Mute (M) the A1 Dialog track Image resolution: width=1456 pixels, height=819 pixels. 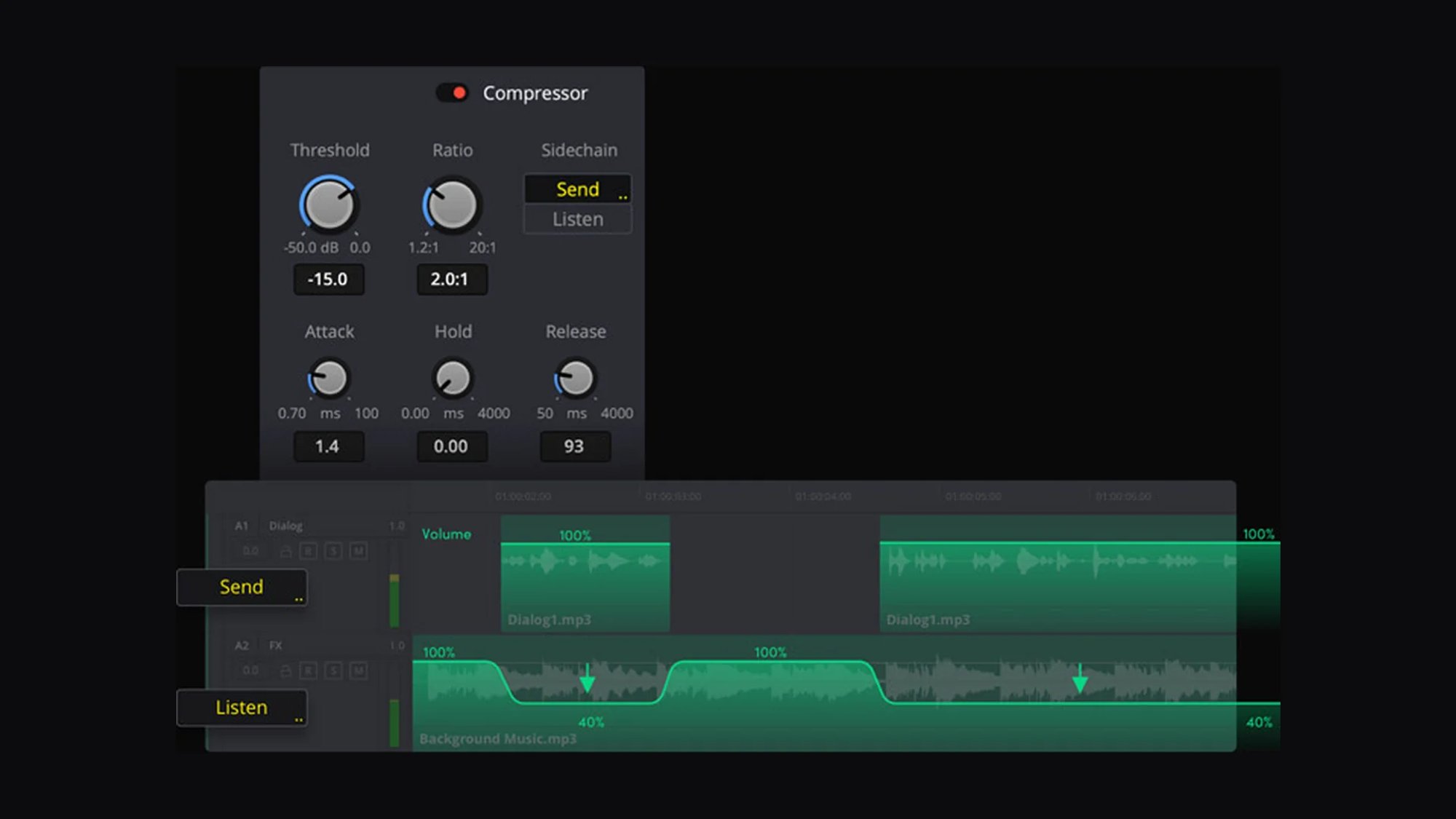pos(358,551)
